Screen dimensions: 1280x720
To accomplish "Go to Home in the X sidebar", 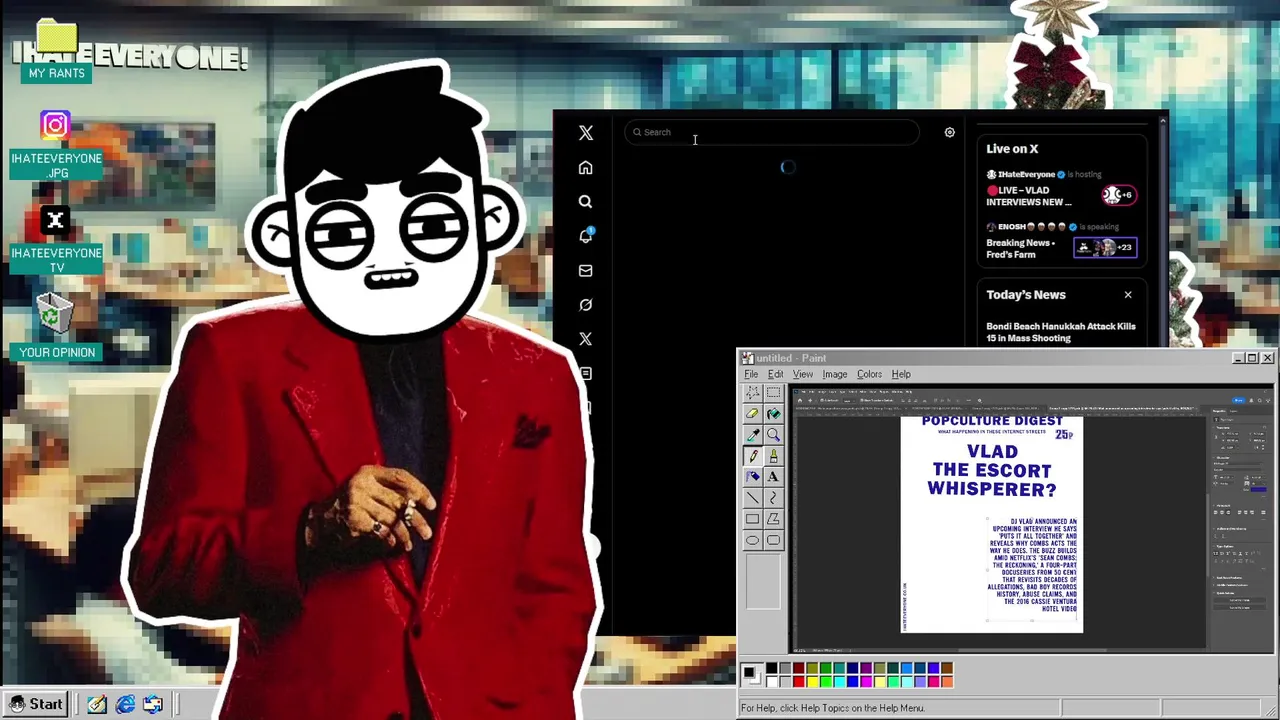I will coord(586,168).
